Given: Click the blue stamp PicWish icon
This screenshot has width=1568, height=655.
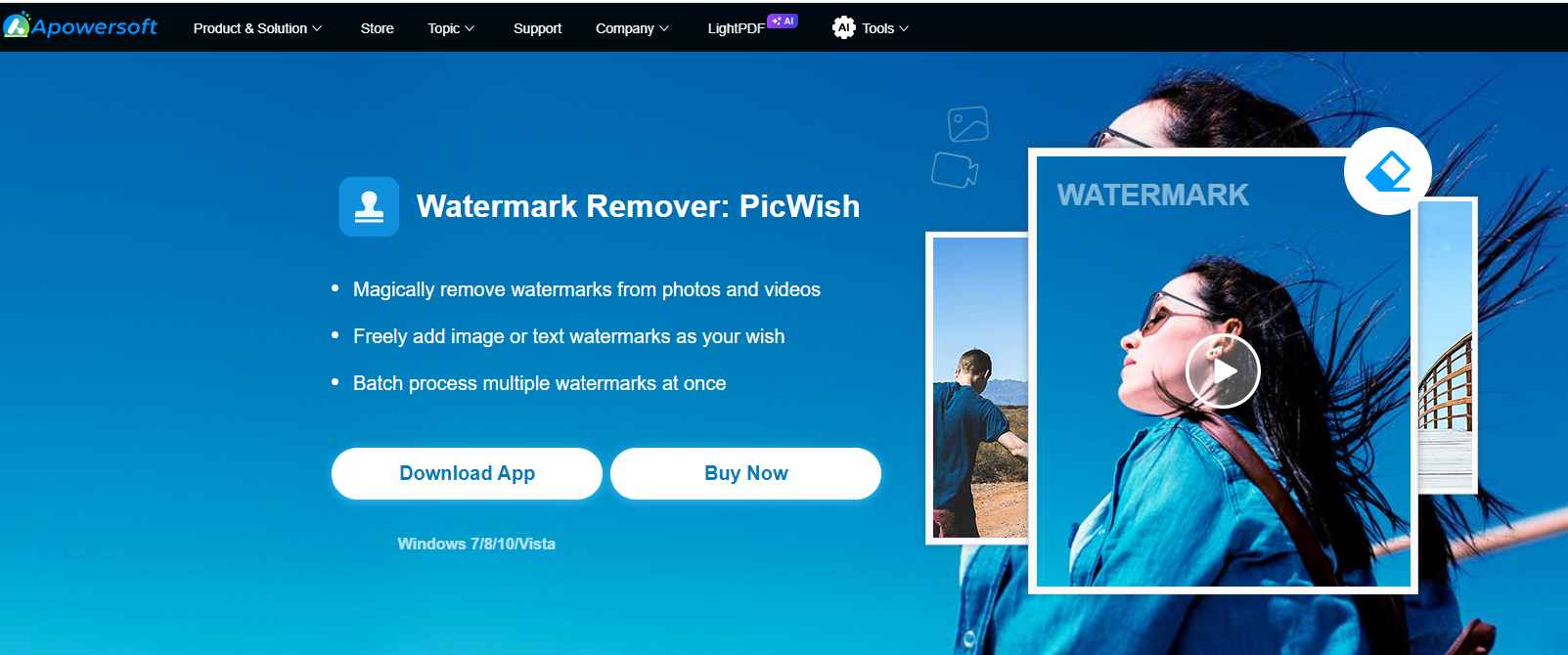Looking at the screenshot, I should coord(369,206).
